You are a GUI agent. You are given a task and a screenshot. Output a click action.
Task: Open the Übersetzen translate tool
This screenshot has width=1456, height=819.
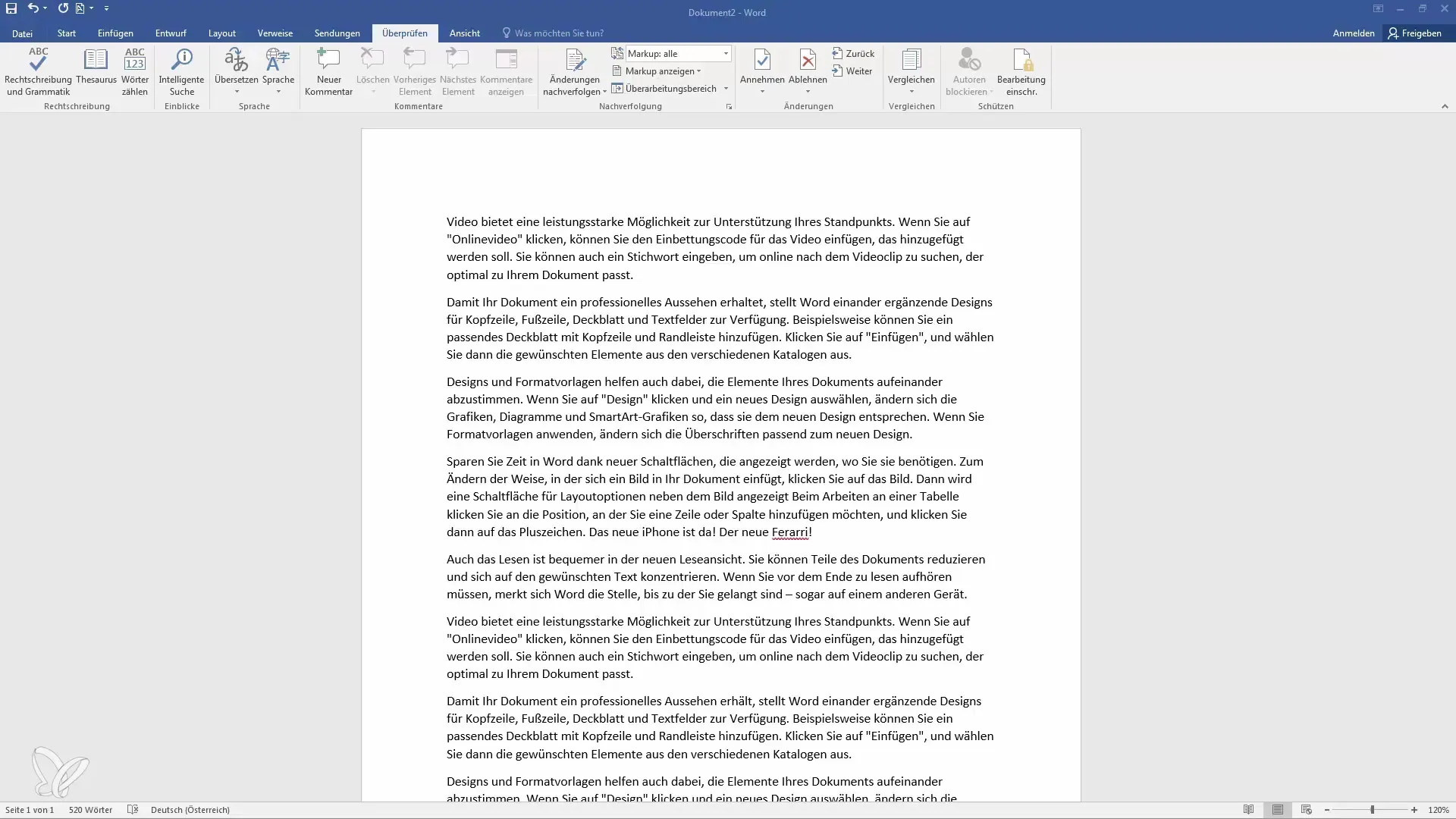pyautogui.click(x=236, y=72)
